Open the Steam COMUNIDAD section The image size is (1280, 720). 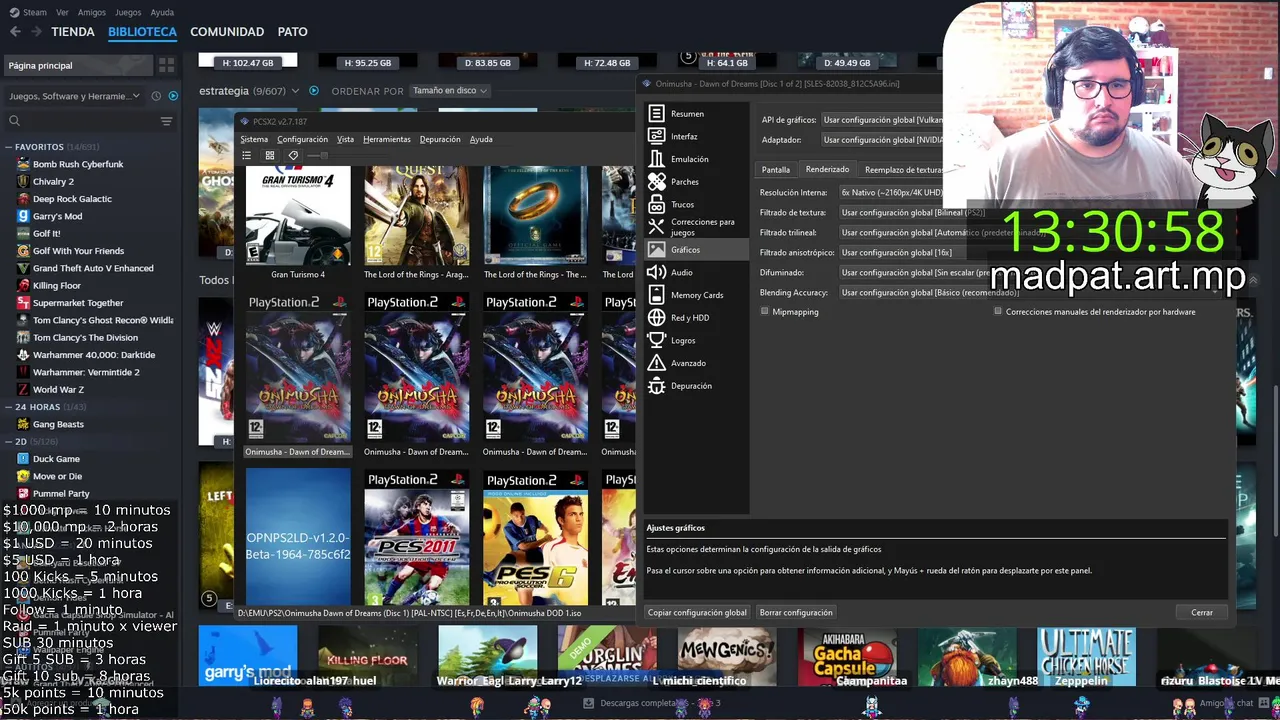click(x=227, y=32)
